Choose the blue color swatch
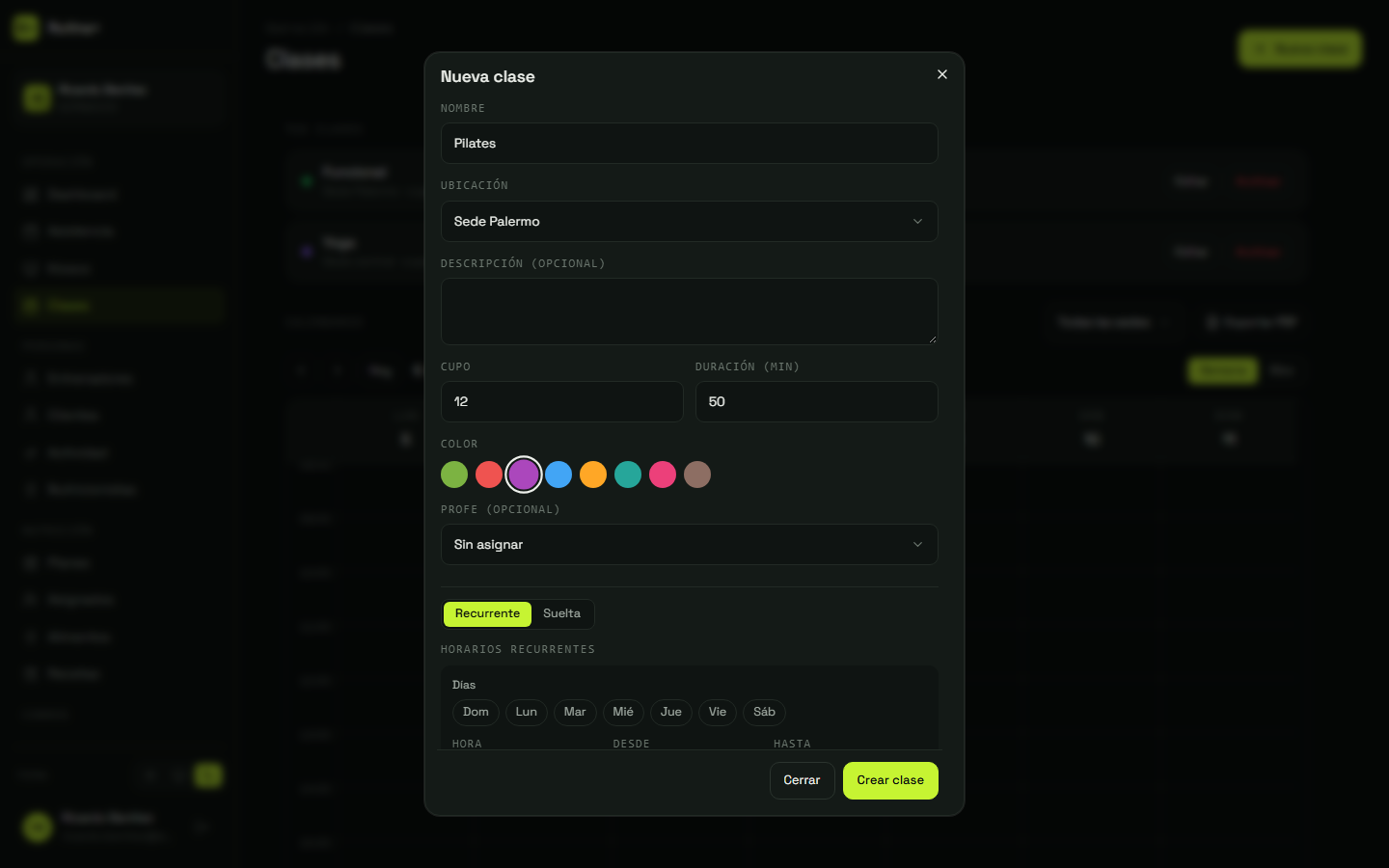 tap(558, 475)
